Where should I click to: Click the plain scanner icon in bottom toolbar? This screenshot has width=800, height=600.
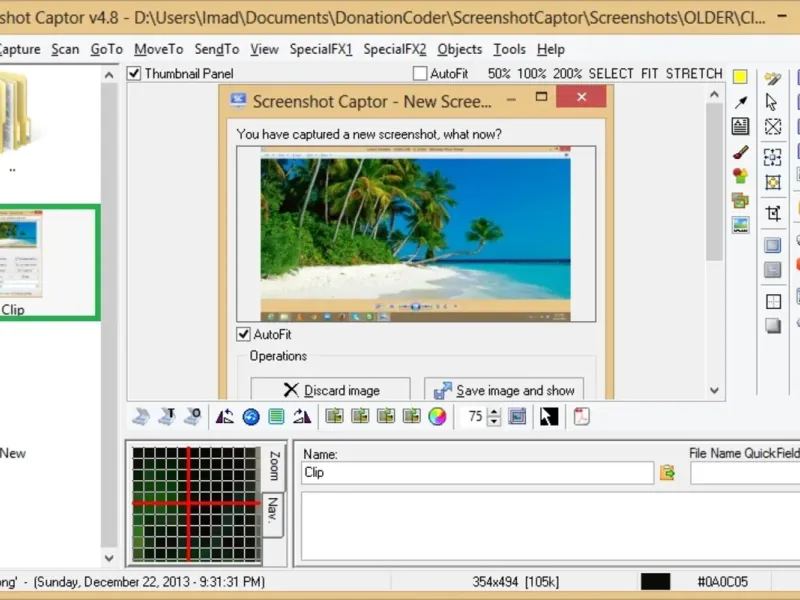point(141,417)
